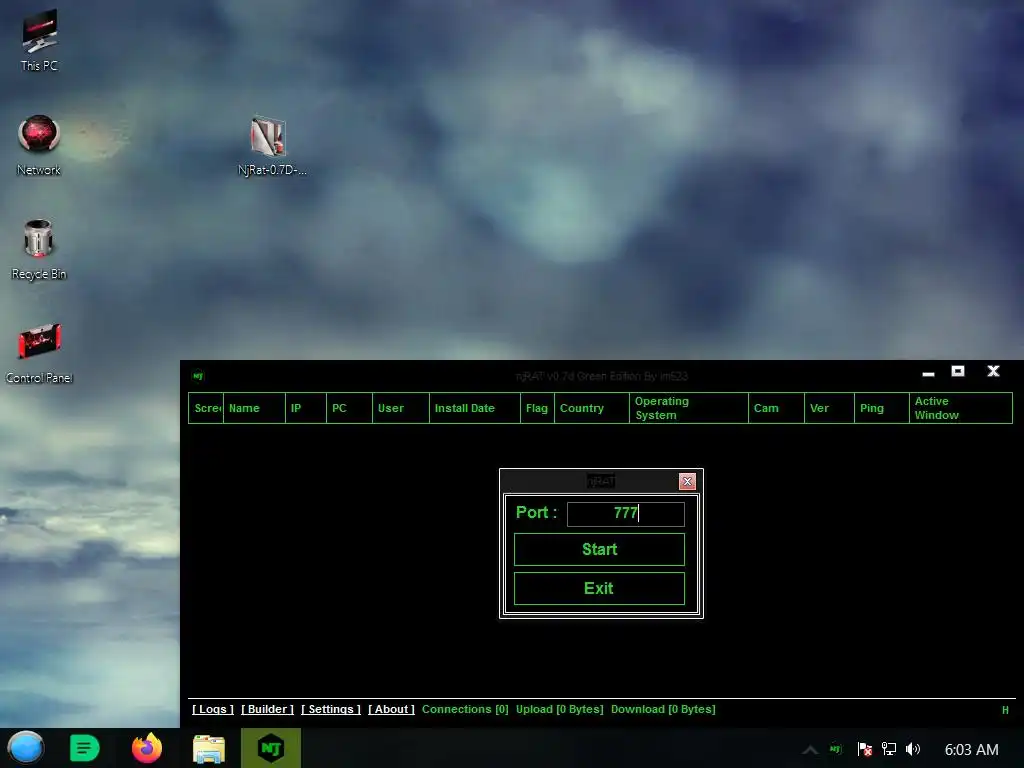
Task: Show hidden tray icons chevron
Action: click(x=810, y=750)
